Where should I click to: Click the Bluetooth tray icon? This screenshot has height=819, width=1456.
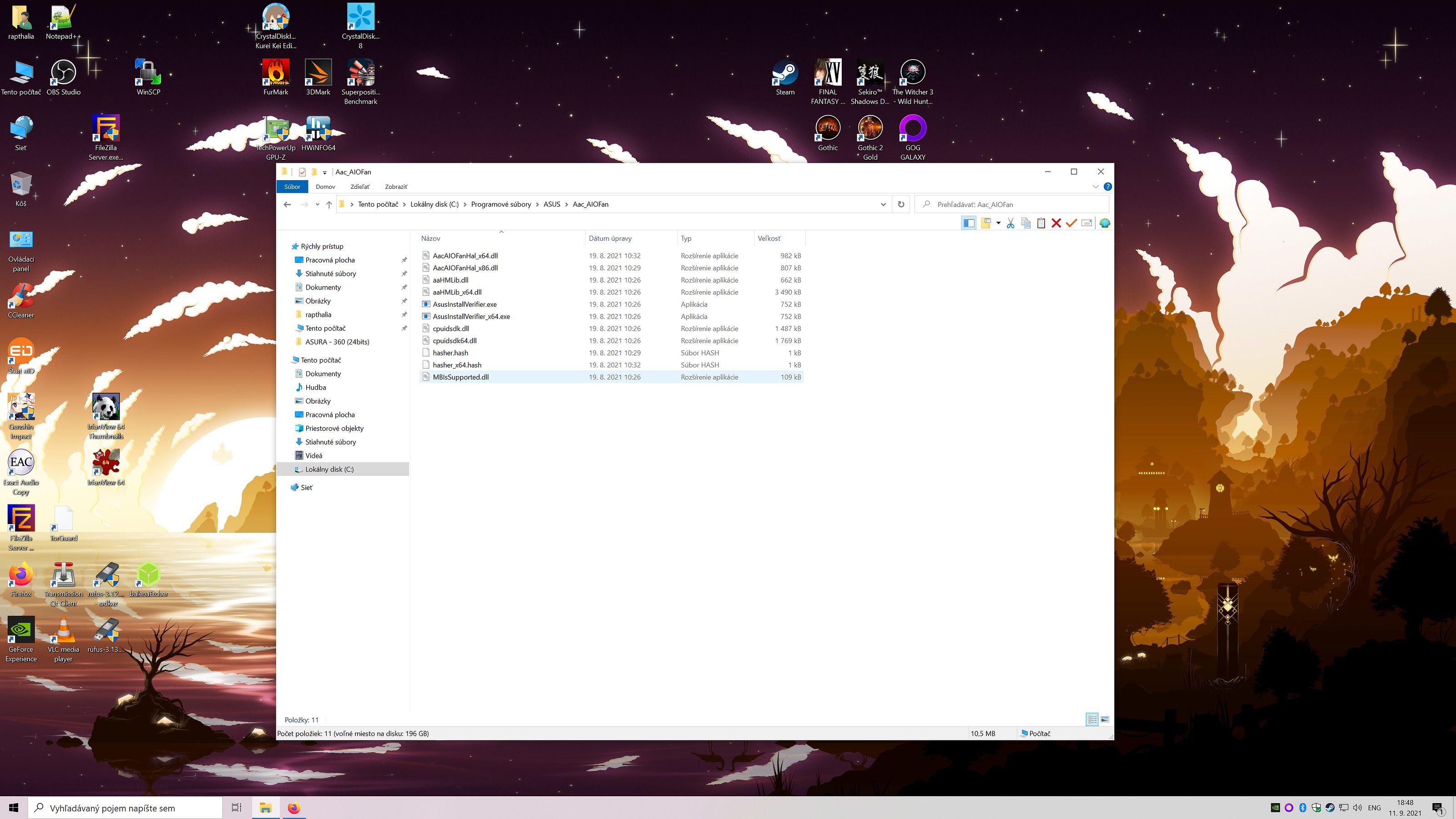click(1303, 808)
